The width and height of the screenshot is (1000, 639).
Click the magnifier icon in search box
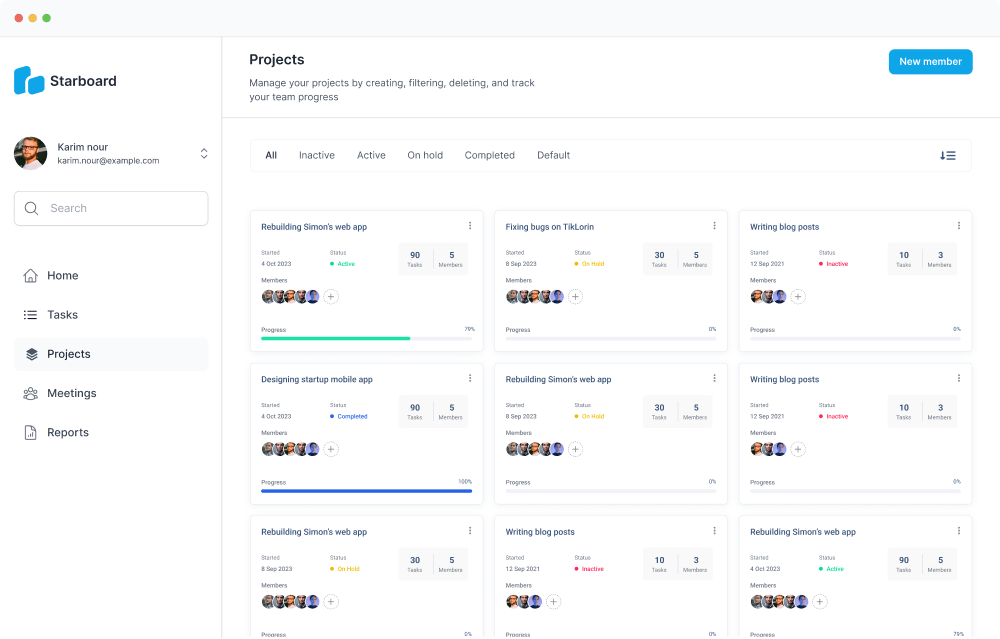(32, 209)
